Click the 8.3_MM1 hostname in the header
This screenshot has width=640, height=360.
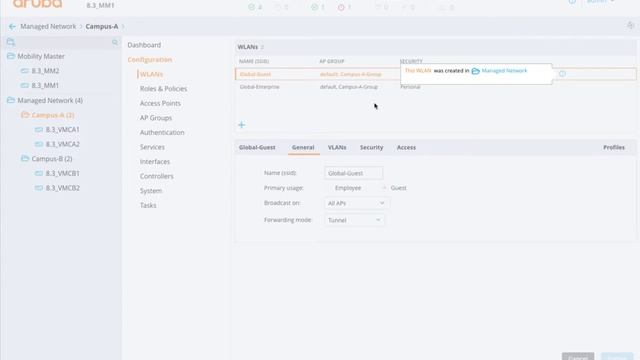100,5
